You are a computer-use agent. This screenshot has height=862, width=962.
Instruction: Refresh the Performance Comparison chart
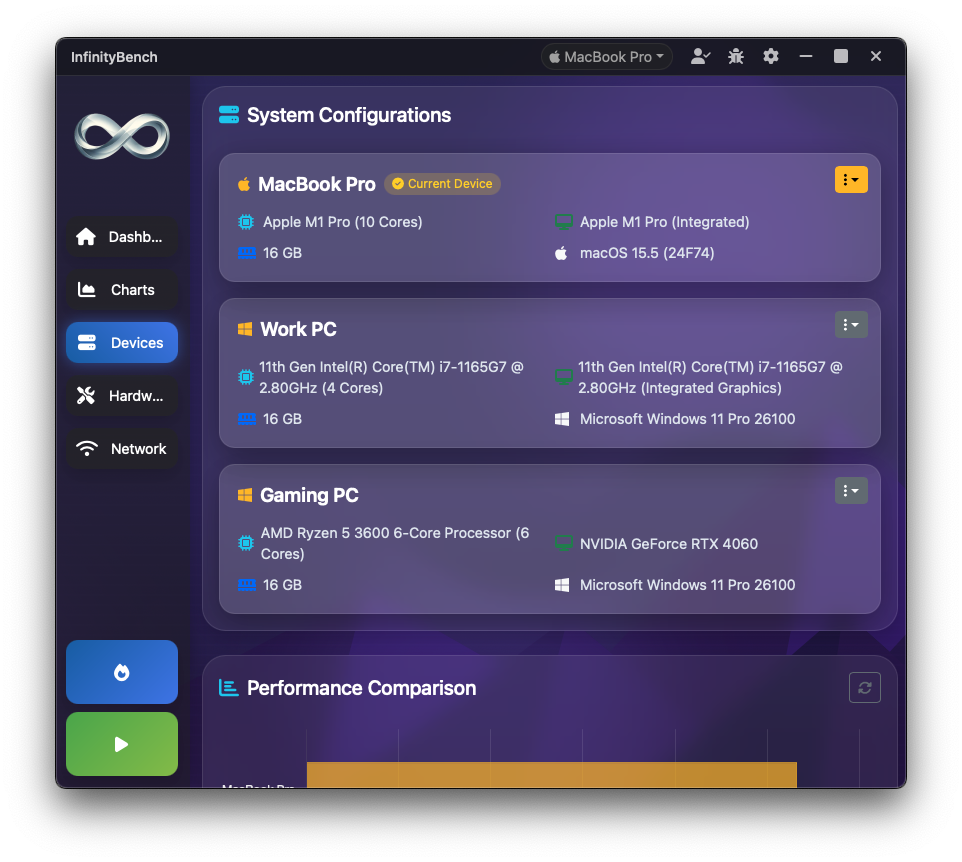864,688
